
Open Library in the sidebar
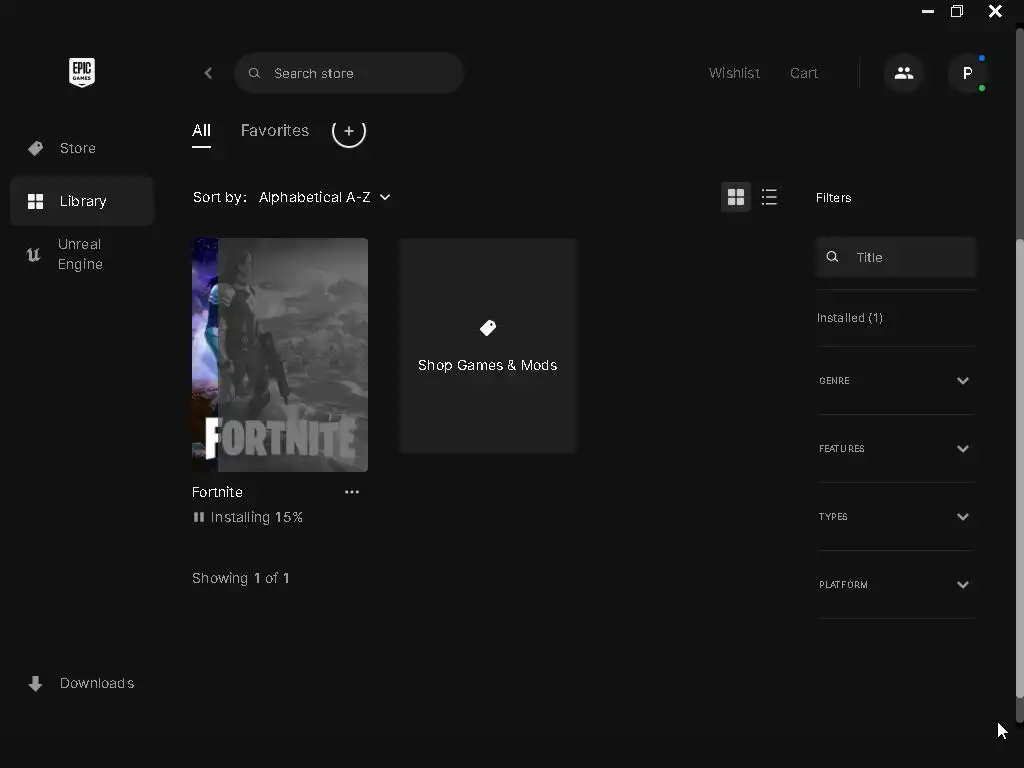point(82,201)
